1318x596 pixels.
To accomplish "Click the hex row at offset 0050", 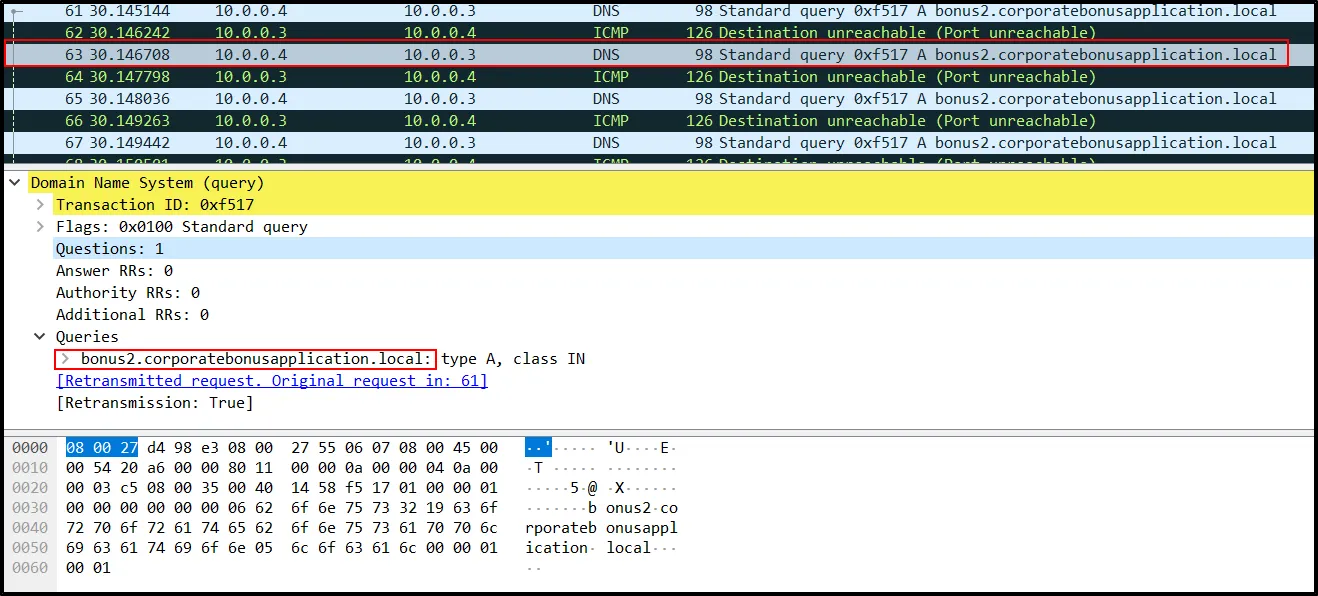I will pos(282,548).
